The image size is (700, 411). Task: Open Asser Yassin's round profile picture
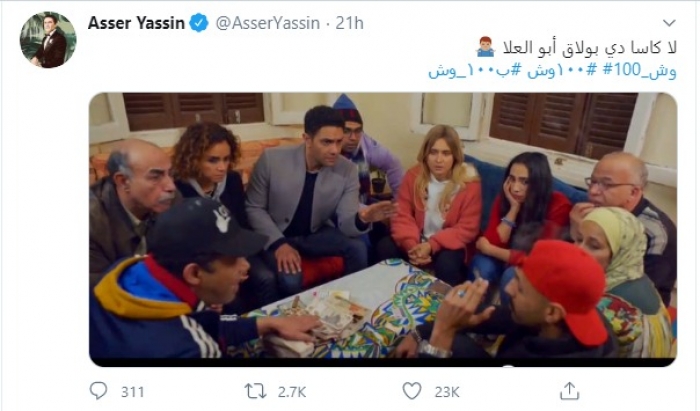tap(48, 40)
